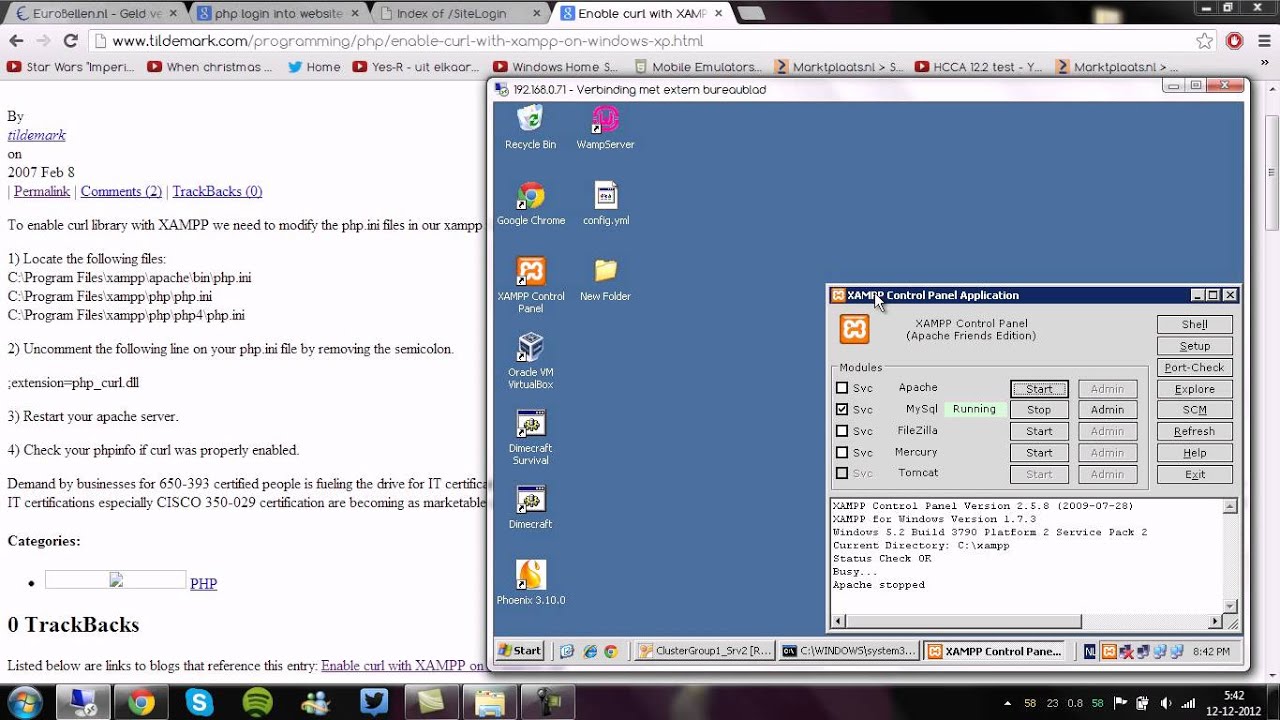Image resolution: width=1280 pixels, height=720 pixels.
Task: Click the Chrome quick launch icon in remote taskbar
Action: pos(611,651)
